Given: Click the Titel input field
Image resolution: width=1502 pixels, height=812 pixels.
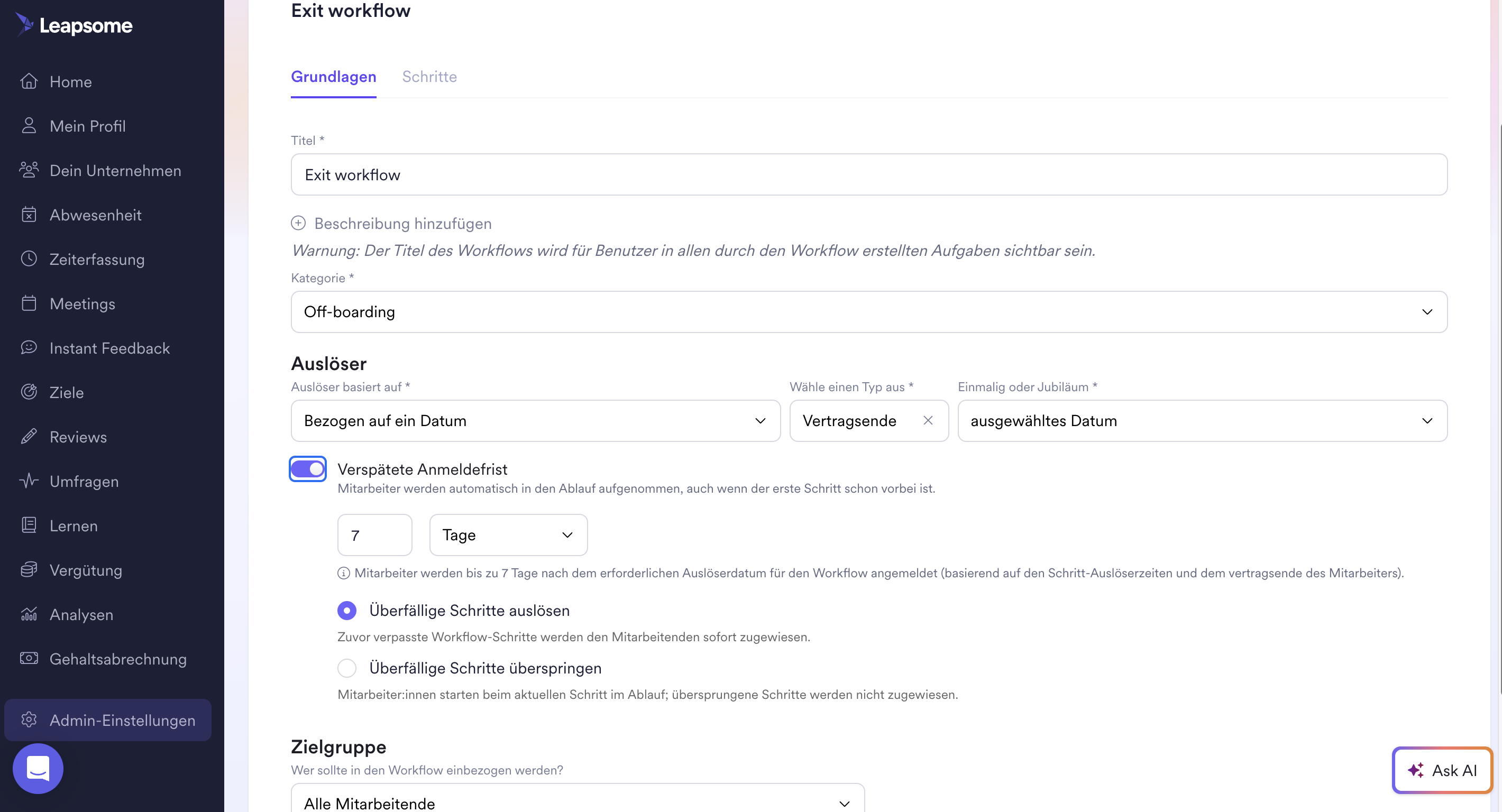Looking at the screenshot, I should pyautogui.click(x=869, y=175).
